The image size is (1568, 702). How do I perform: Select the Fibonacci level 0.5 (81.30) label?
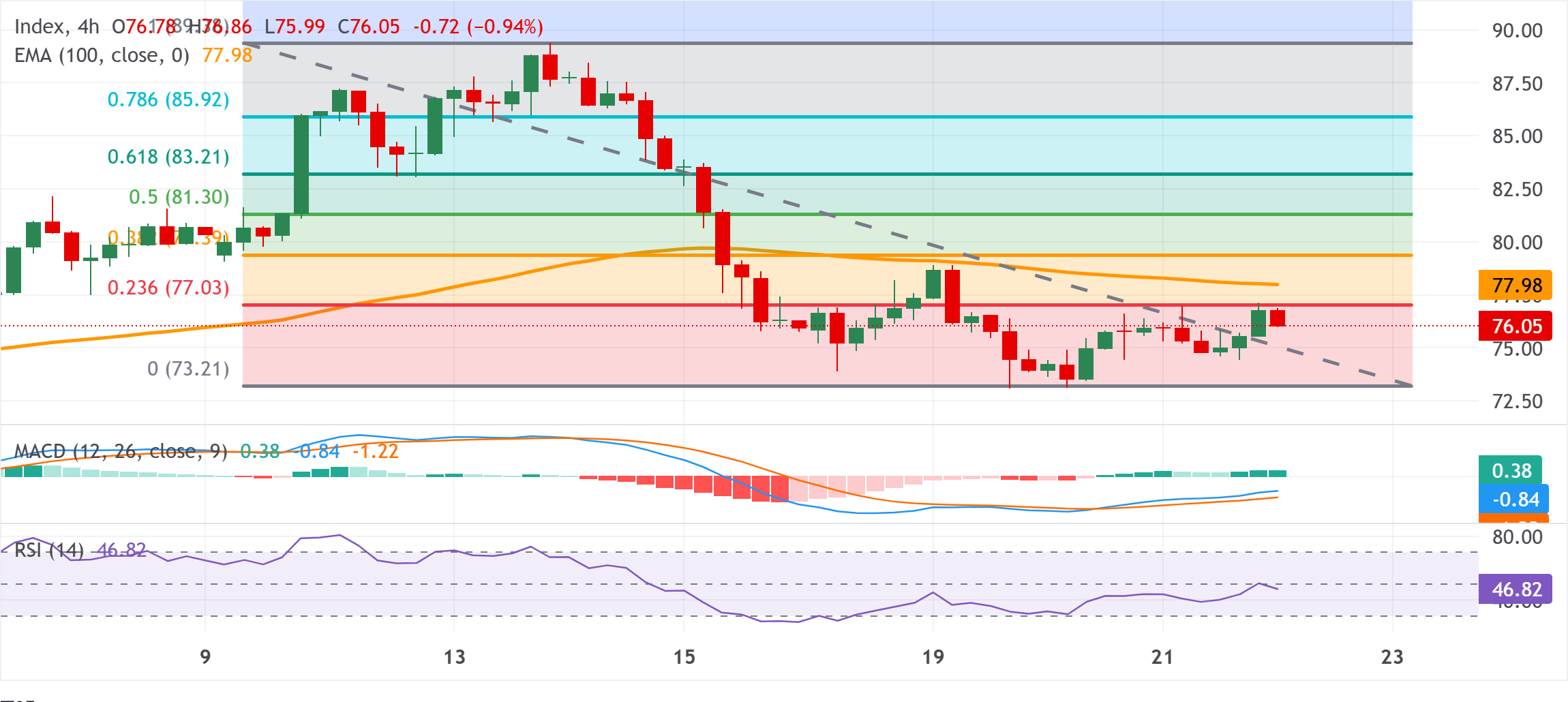pos(179,197)
